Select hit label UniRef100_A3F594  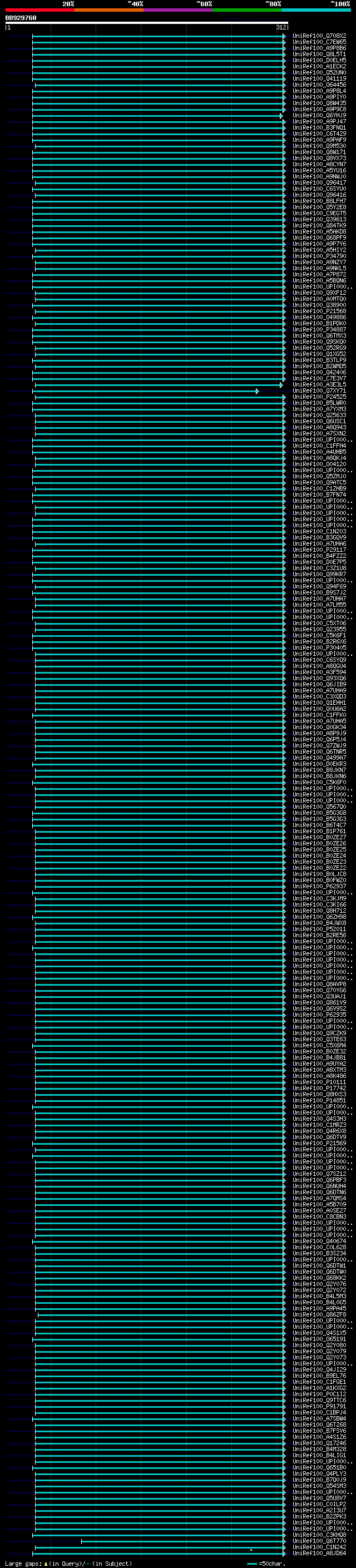click(x=319, y=672)
